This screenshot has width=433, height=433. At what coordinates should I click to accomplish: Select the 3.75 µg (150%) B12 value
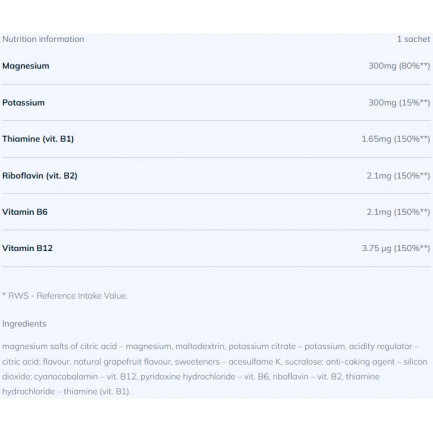coord(396,248)
